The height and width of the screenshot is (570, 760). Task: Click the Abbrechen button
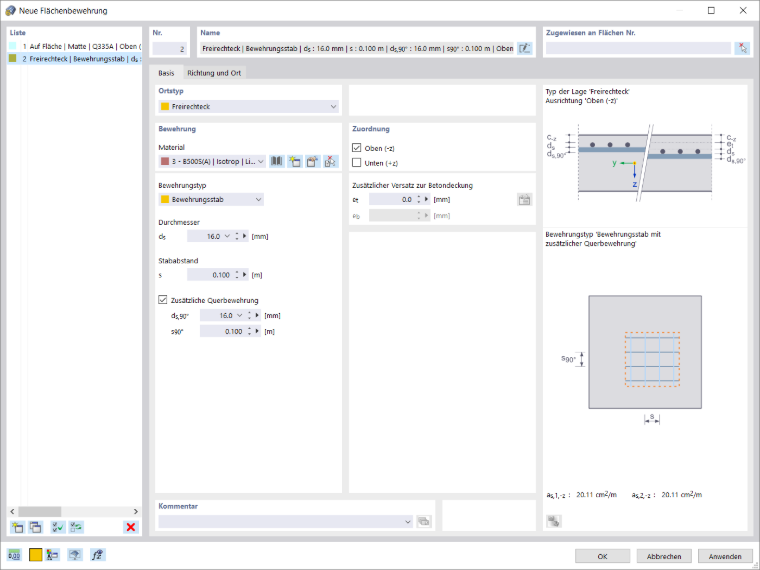664,556
